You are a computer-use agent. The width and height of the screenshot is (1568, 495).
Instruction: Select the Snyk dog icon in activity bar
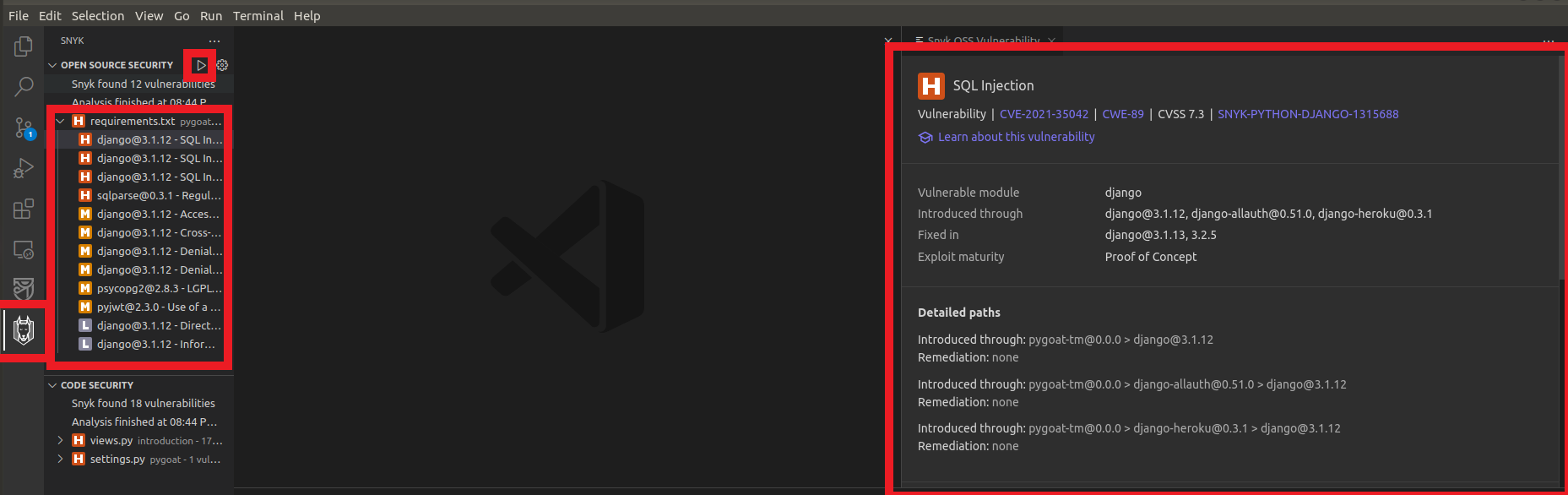[x=23, y=330]
